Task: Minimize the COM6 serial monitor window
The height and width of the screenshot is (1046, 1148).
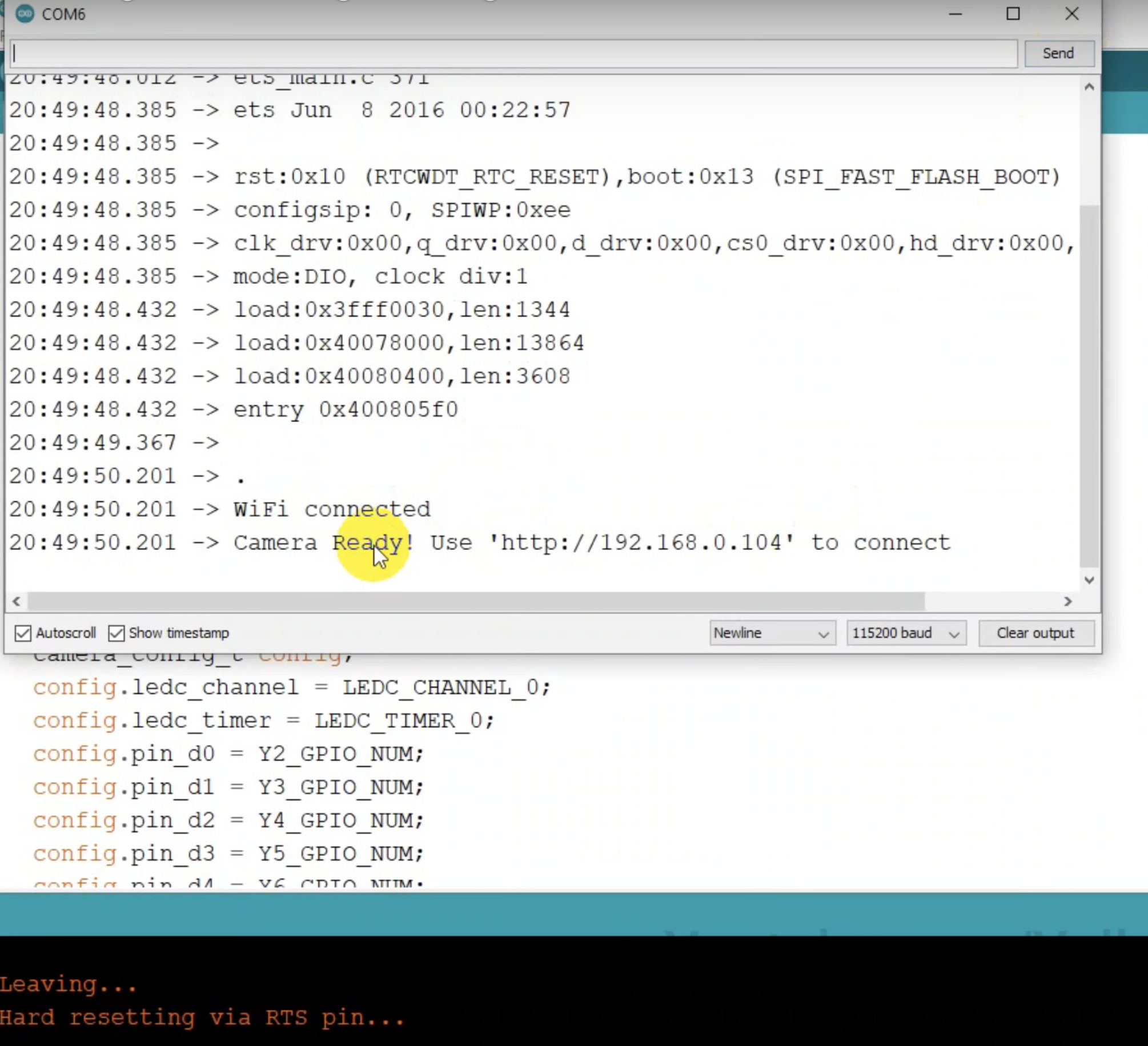Action: (x=956, y=14)
